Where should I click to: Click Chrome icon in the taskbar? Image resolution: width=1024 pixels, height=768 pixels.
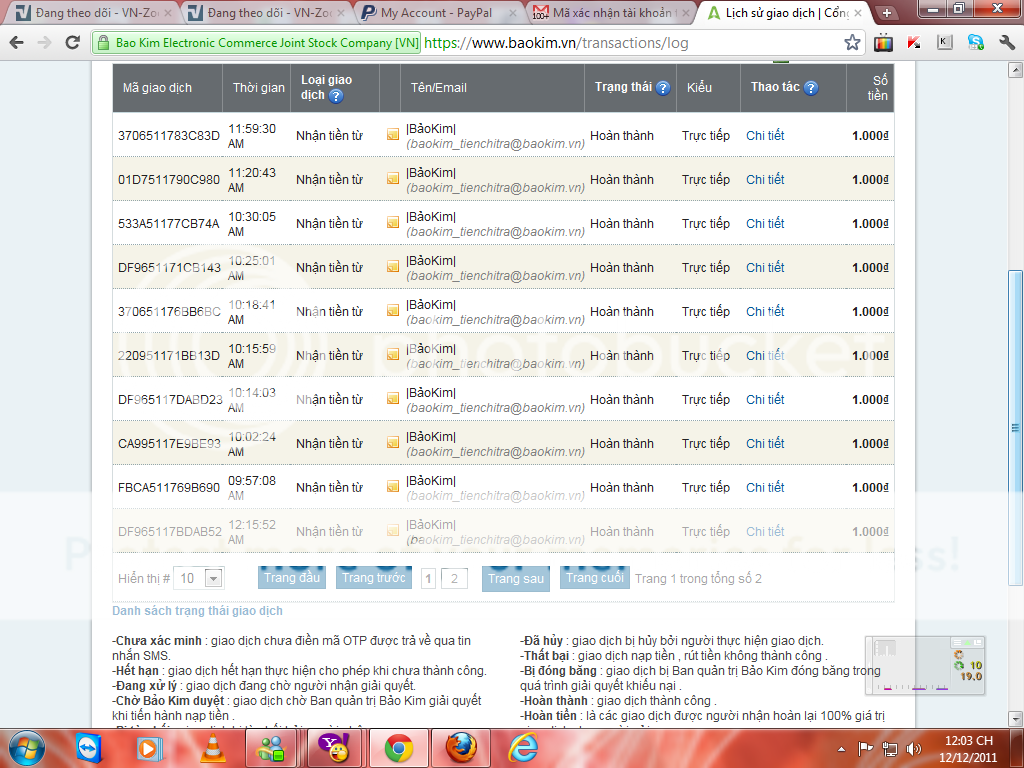(x=398, y=748)
